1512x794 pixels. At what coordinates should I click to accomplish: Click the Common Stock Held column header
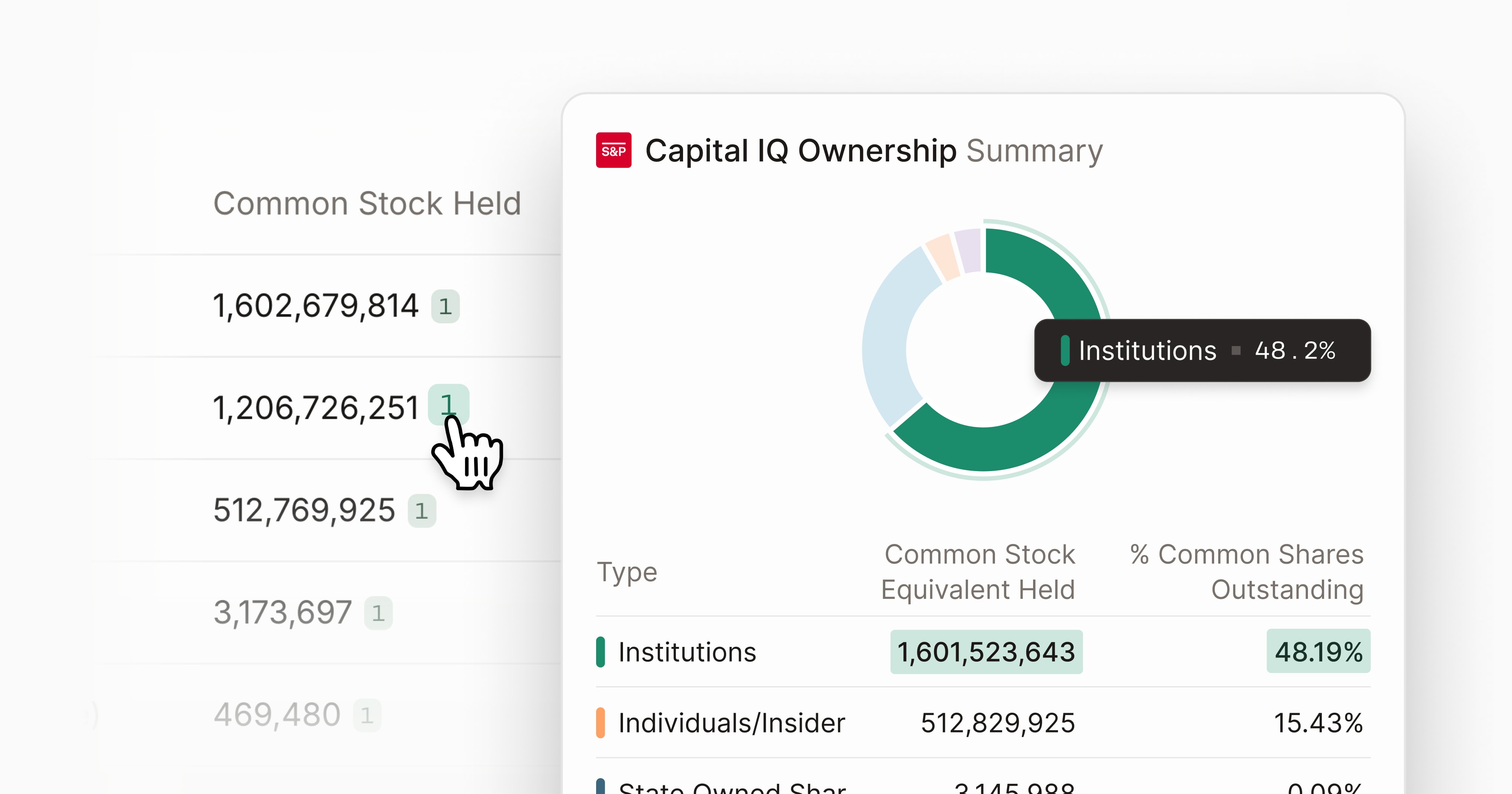[367, 204]
